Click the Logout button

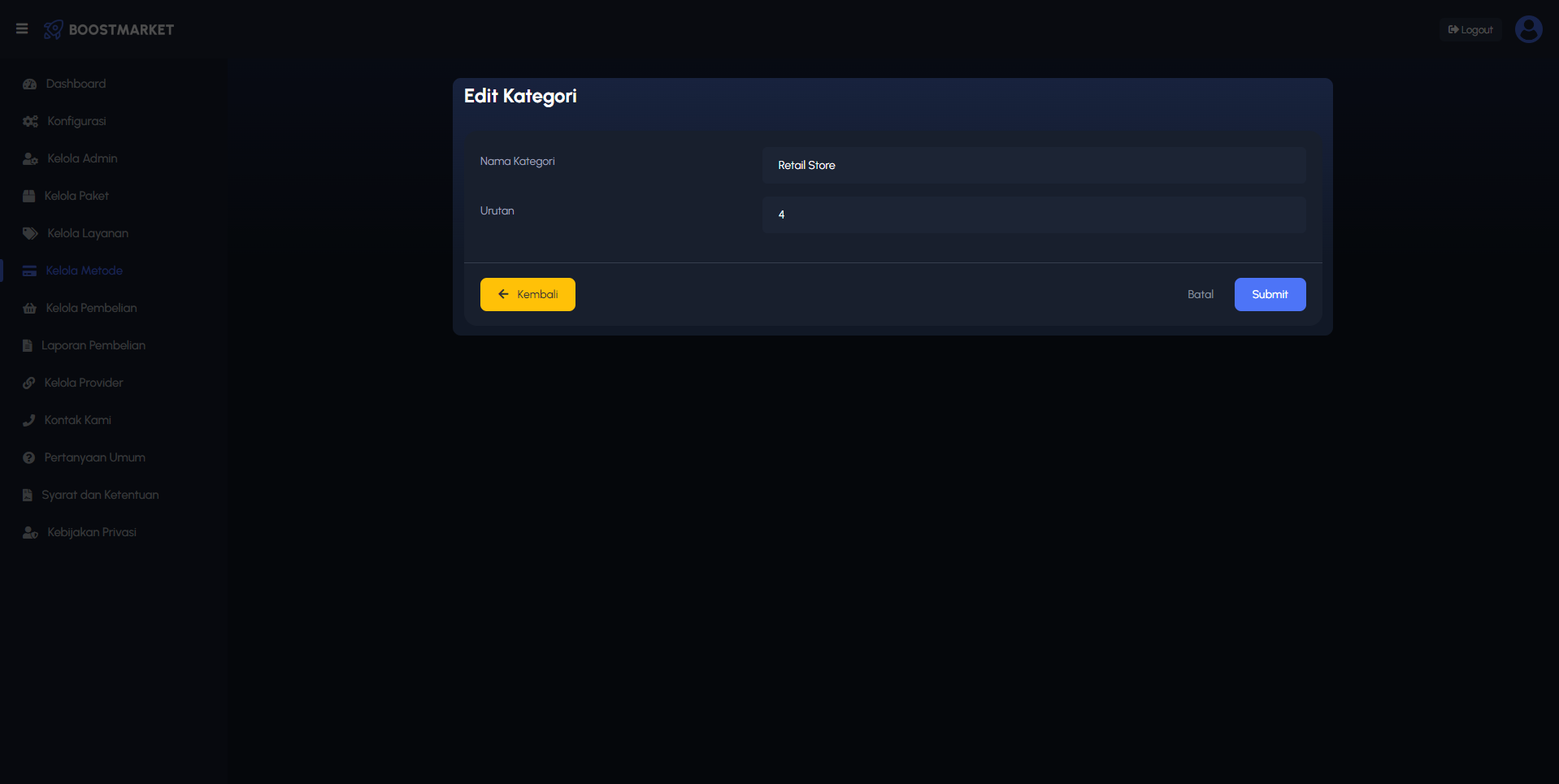[x=1470, y=30]
